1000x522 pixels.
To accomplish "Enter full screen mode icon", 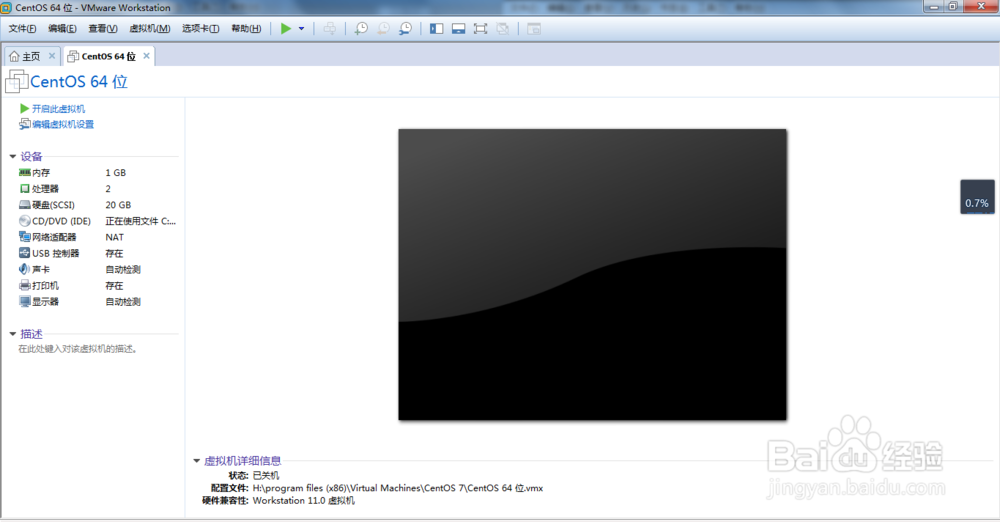I will (x=480, y=29).
